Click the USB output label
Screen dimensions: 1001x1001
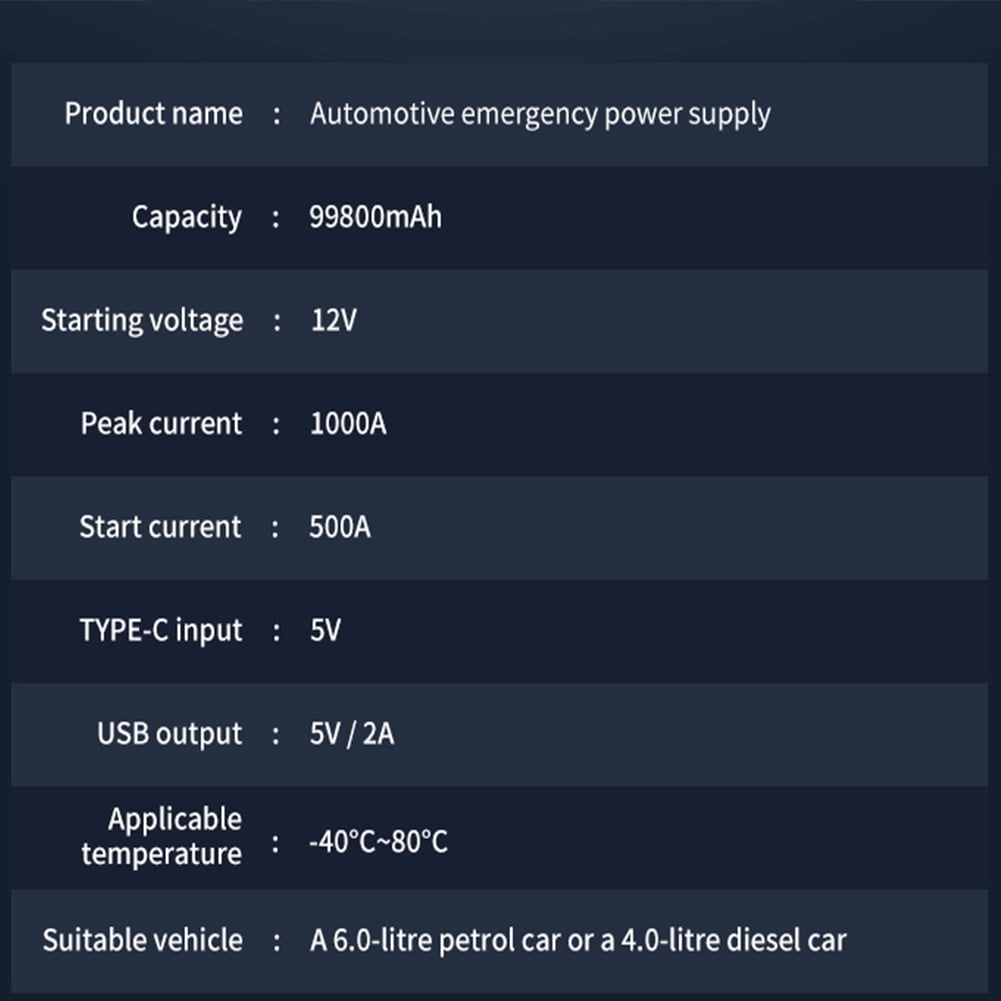click(170, 734)
